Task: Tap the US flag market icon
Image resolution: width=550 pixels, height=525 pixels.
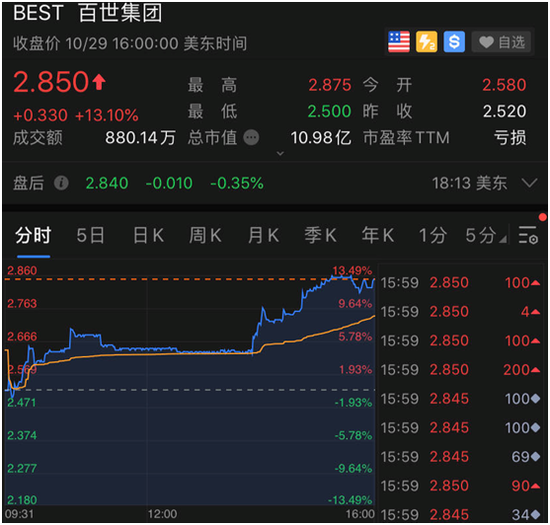Action: point(399,42)
